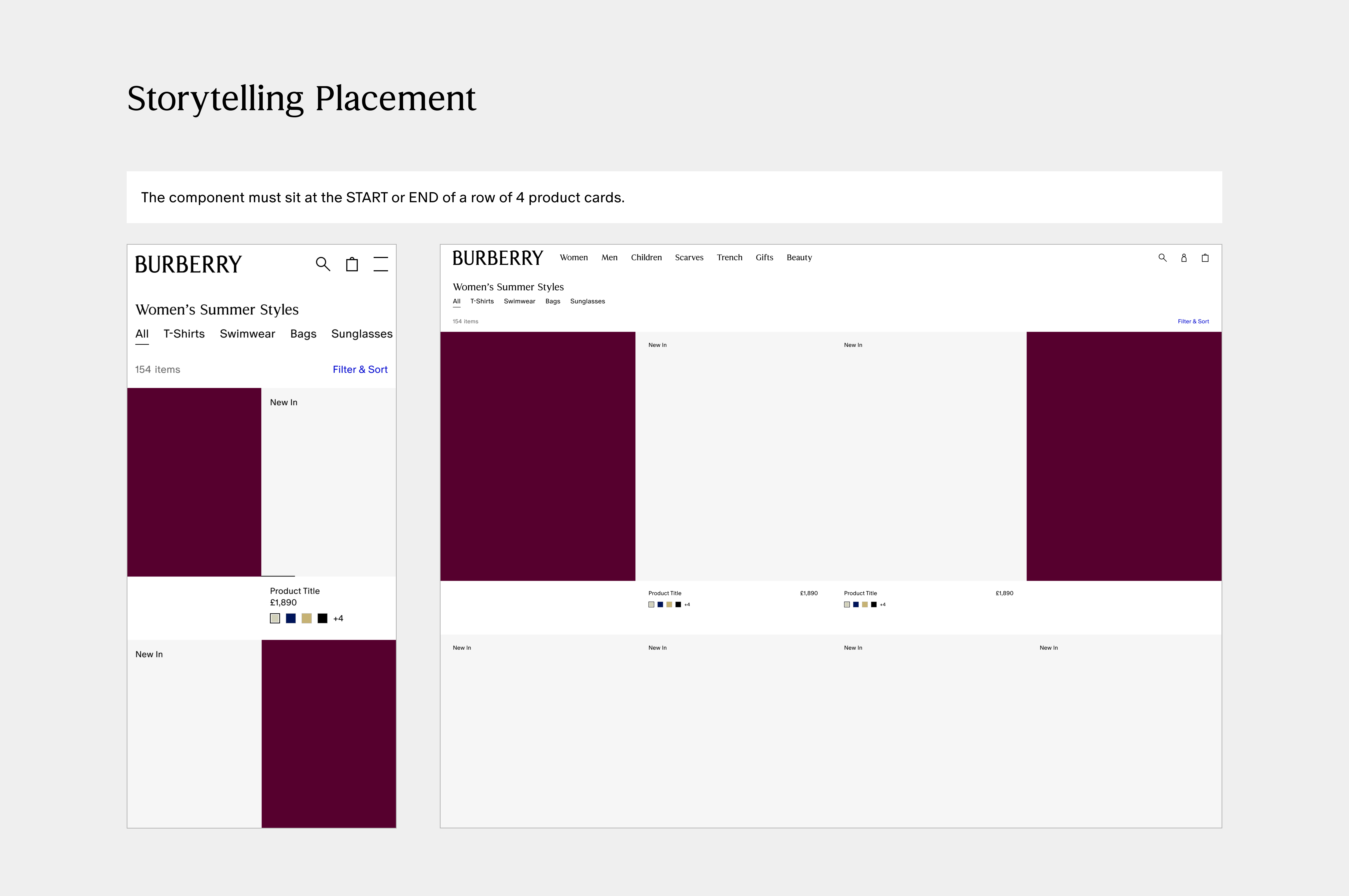The image size is (1349, 896).
Task: Click desktop Filter & Sort link
Action: coord(1193,321)
